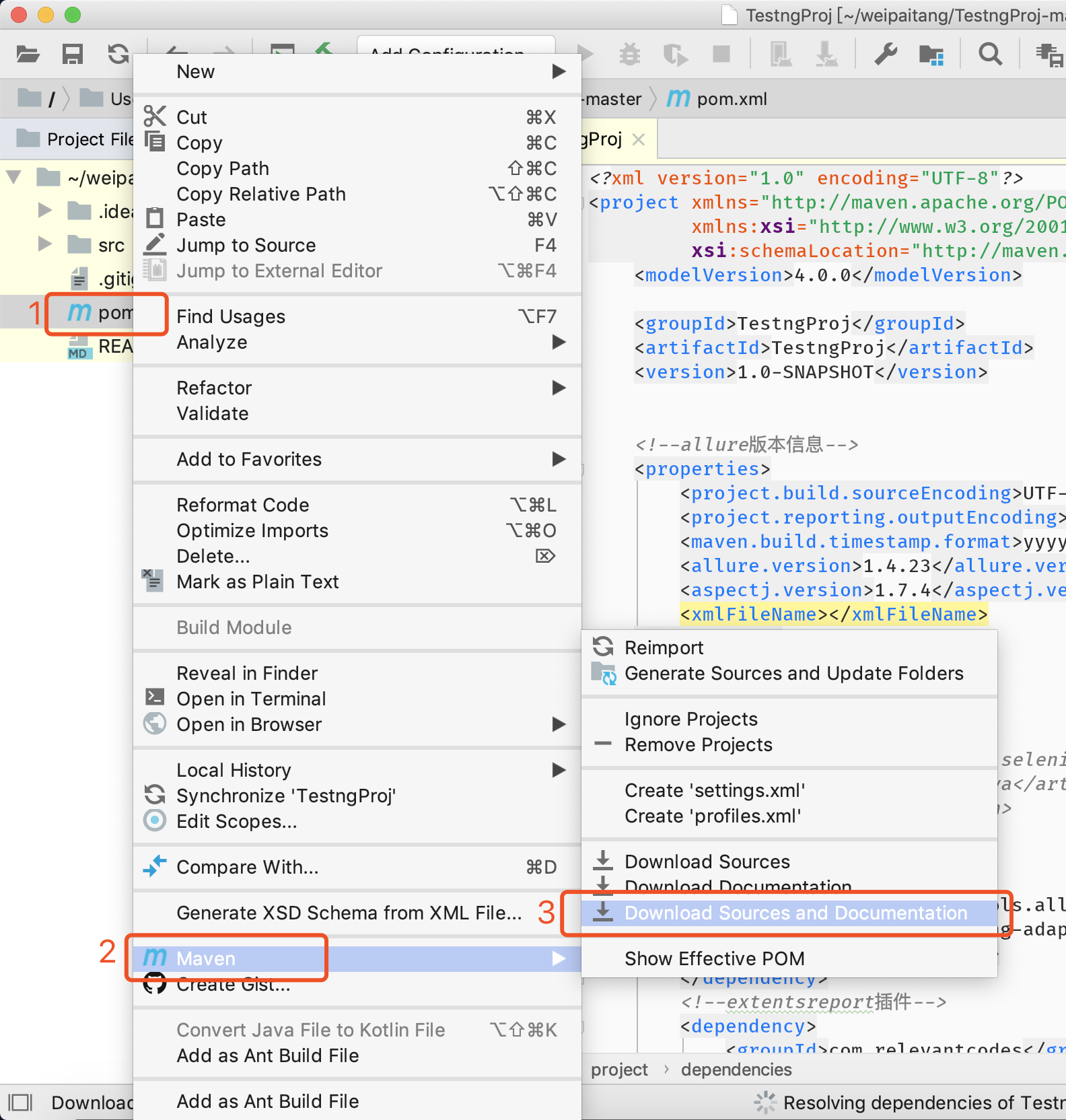Select Delete... in the context menu
Image resolution: width=1066 pixels, height=1120 pixels.
pos(357,556)
